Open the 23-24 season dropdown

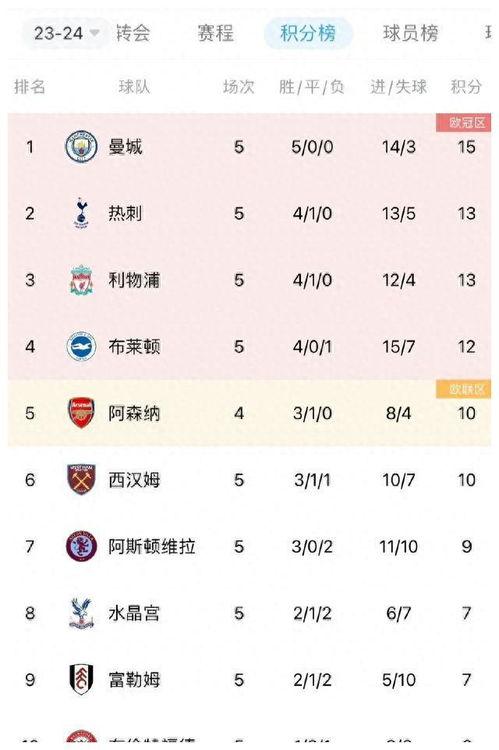pos(67,33)
